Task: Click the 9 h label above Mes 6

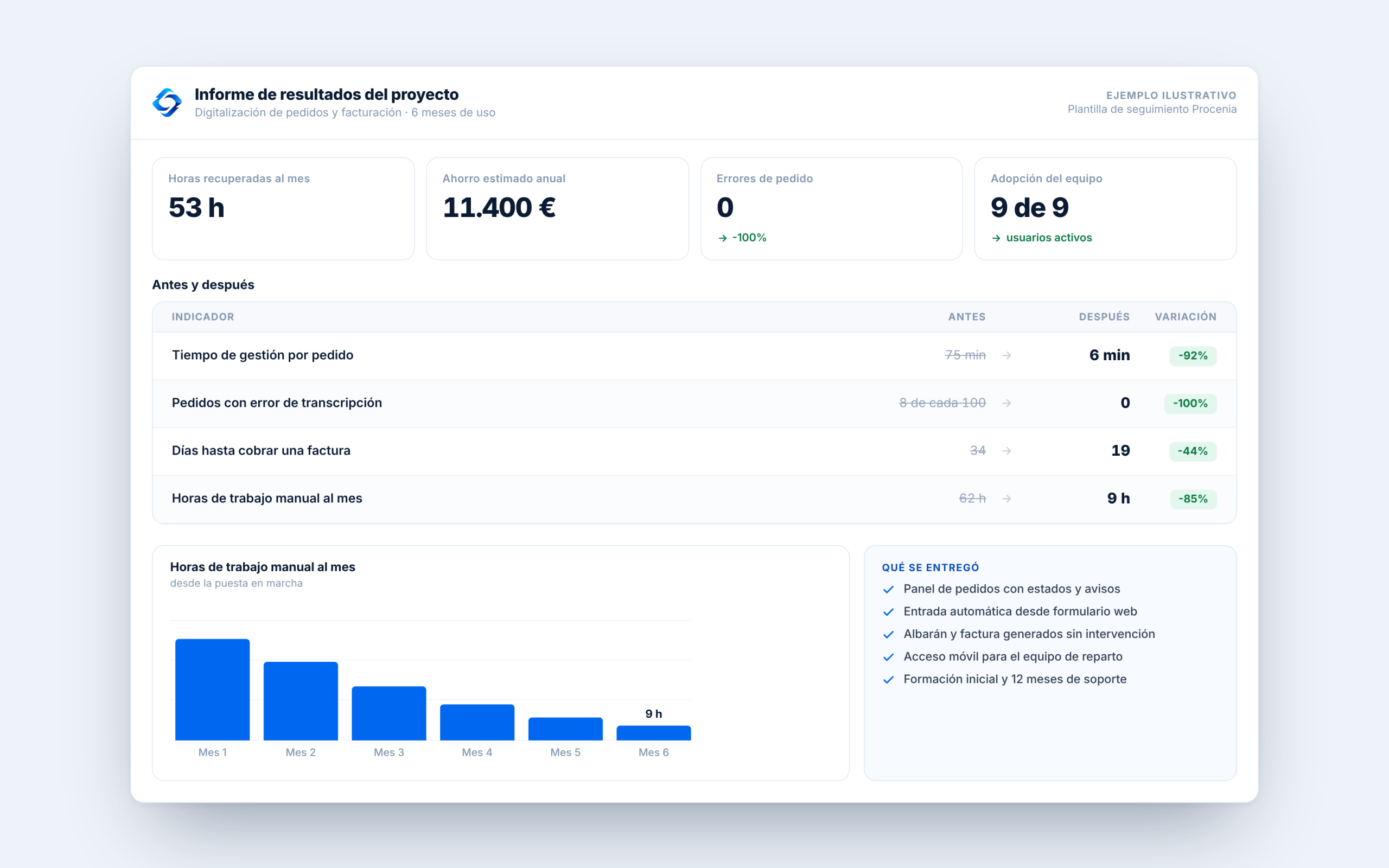Action: [x=654, y=713]
